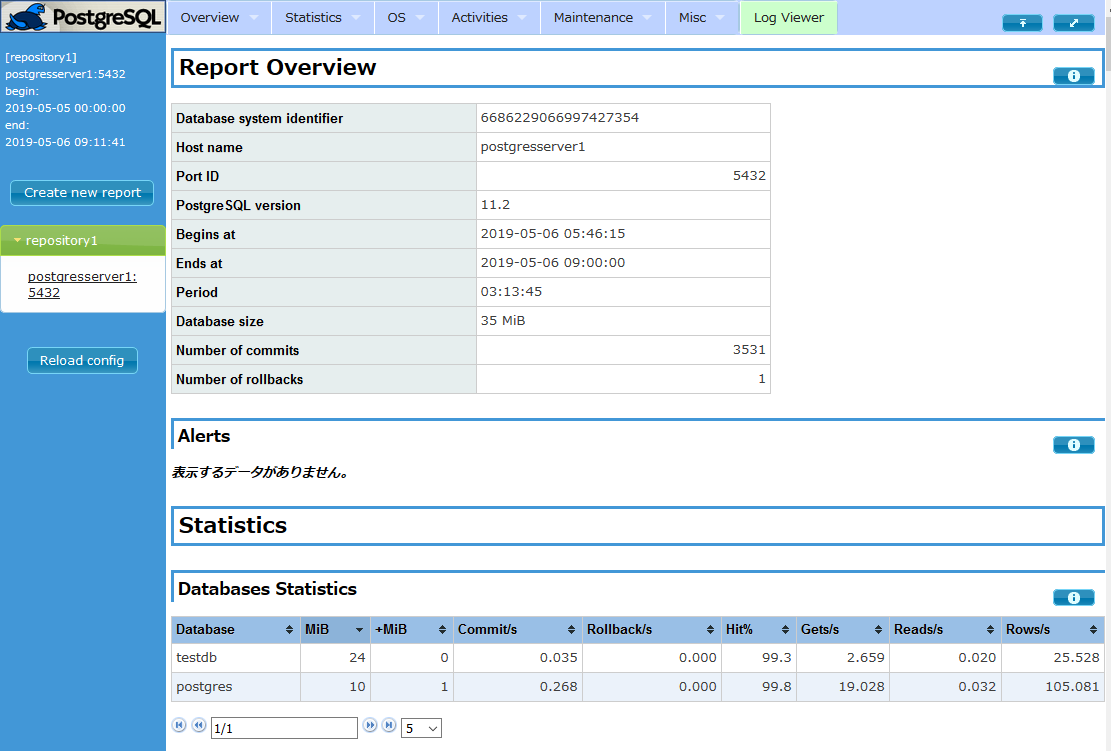Image resolution: width=1111 pixels, height=751 pixels.
Task: Click the Create new report button
Action: tap(81, 193)
